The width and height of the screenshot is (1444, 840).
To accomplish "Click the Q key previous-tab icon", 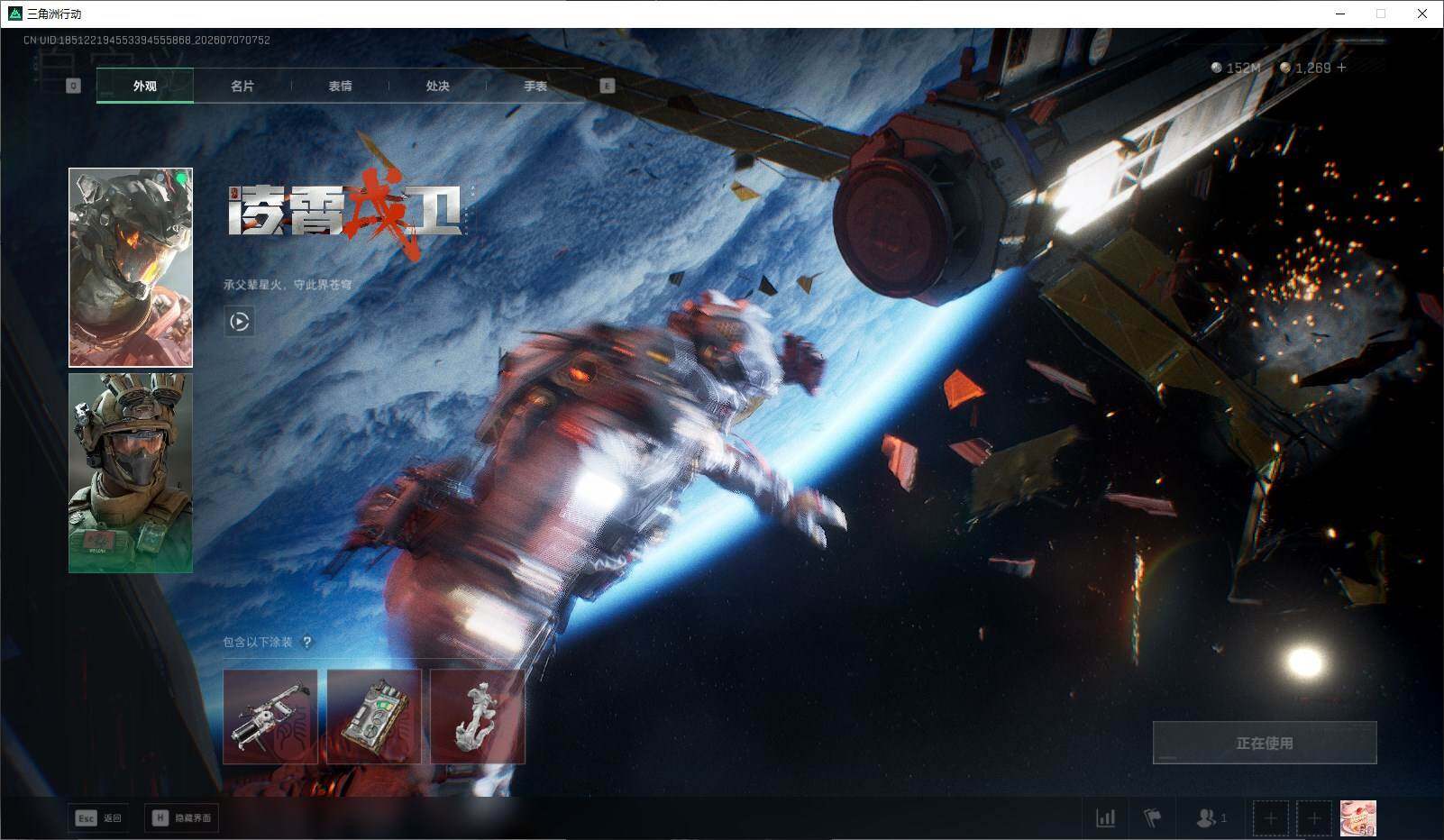I will [73, 86].
